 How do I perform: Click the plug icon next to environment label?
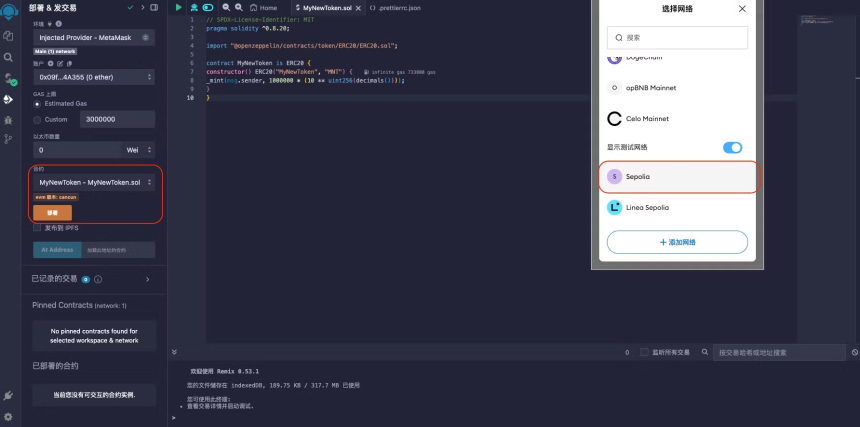[50, 24]
